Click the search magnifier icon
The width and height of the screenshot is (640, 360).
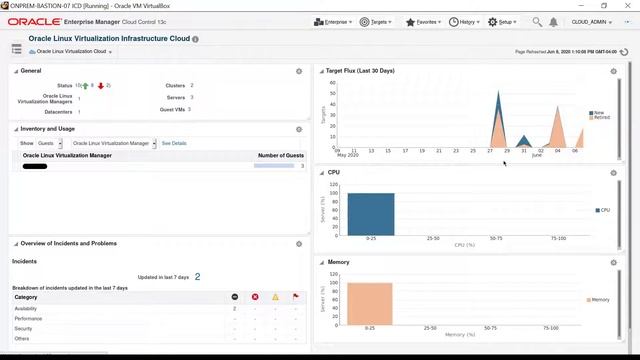click(x=537, y=22)
